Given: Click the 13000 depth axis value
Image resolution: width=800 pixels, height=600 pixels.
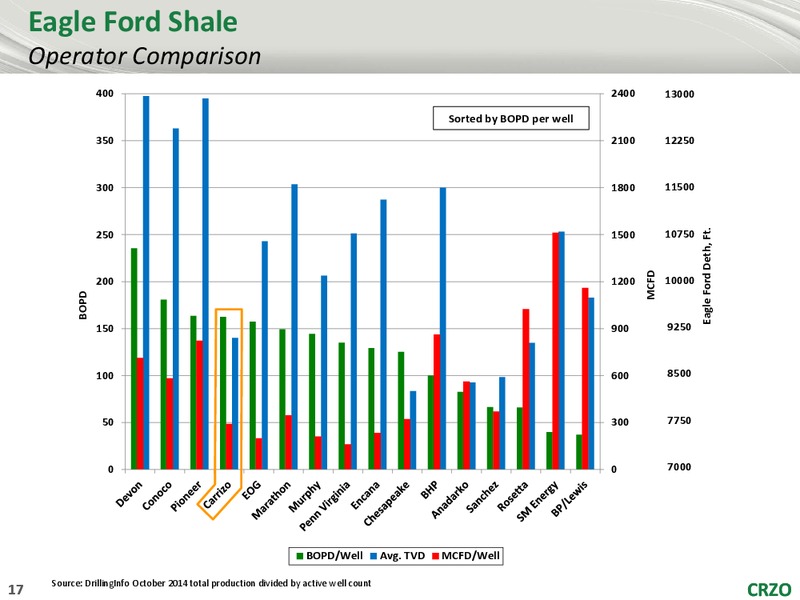Looking at the screenshot, I should pyautogui.click(x=680, y=94).
